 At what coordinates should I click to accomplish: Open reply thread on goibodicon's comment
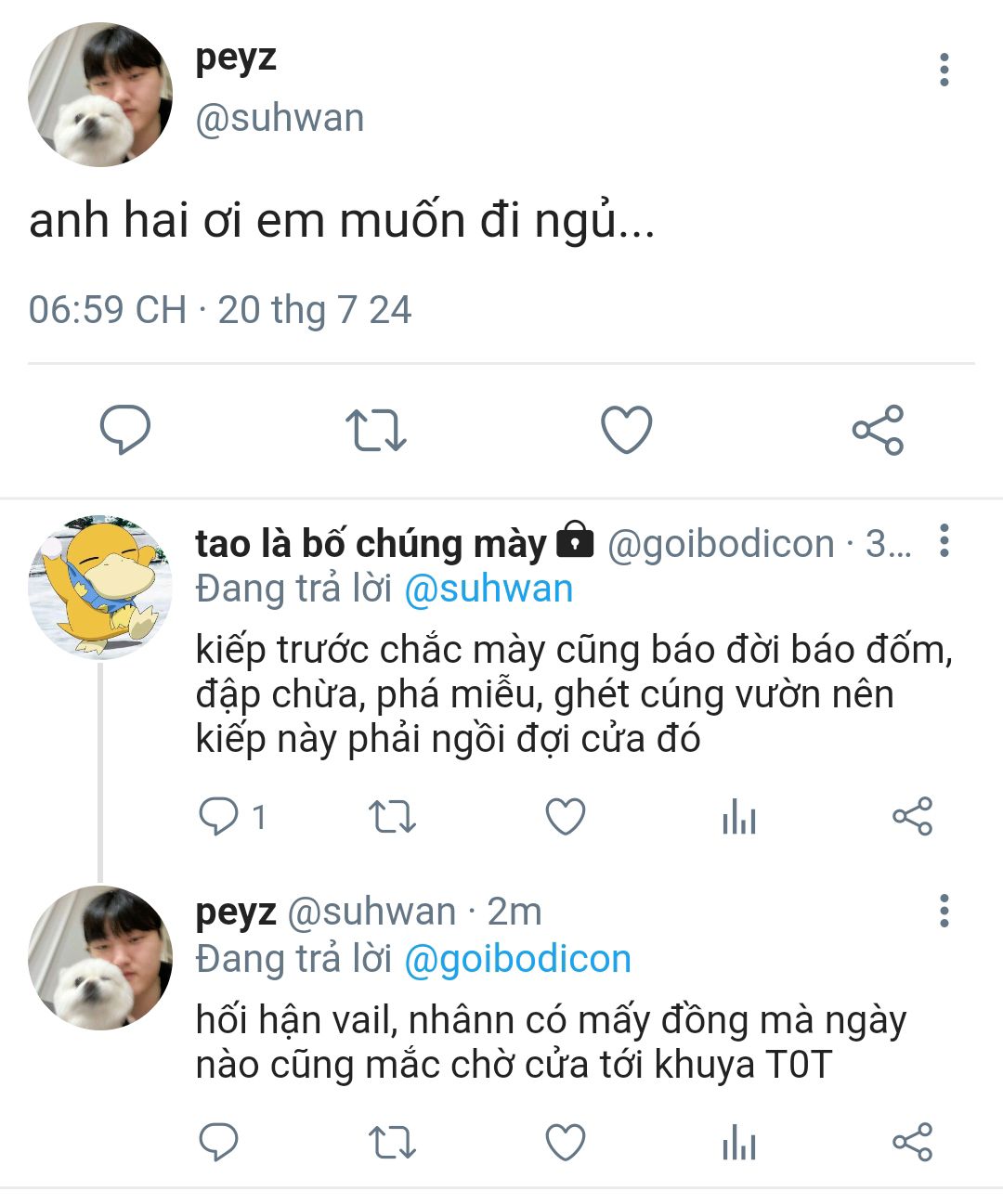[x=219, y=817]
